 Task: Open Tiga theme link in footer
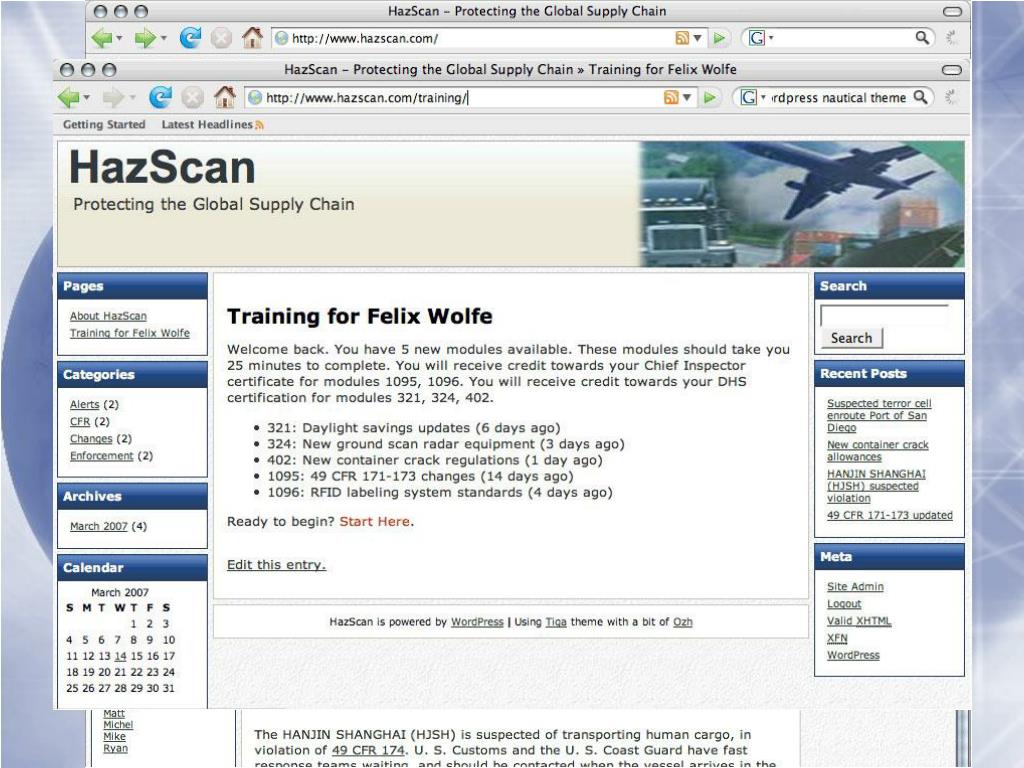tap(556, 622)
